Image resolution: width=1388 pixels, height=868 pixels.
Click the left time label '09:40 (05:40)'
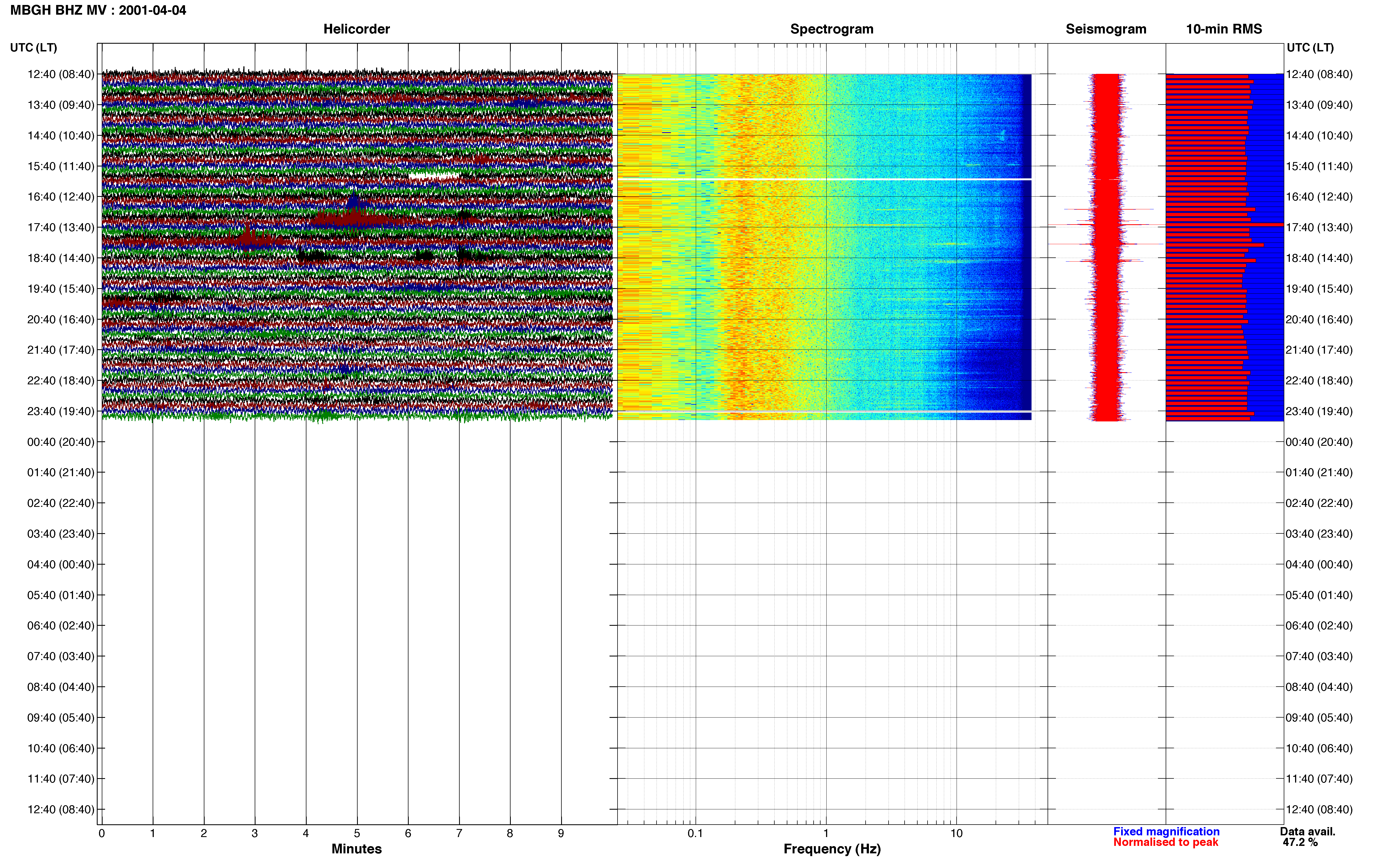[x=61, y=718]
